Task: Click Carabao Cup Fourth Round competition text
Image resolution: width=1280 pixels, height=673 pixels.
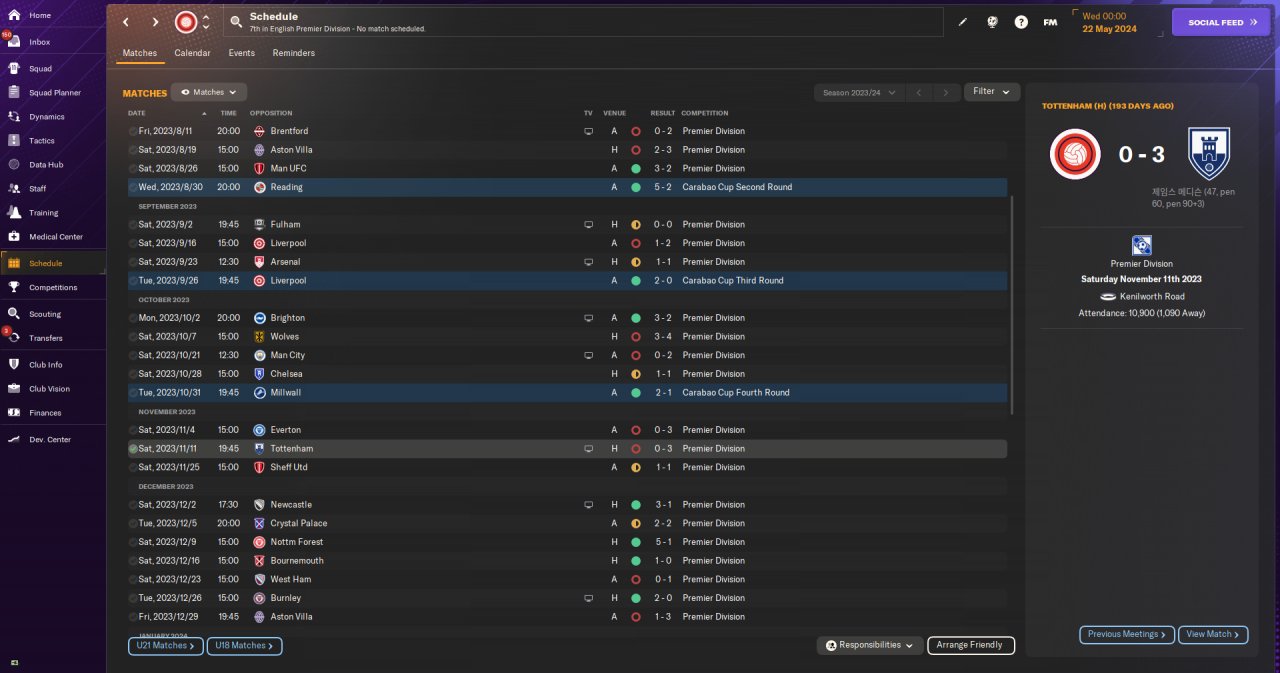Action: click(x=736, y=393)
